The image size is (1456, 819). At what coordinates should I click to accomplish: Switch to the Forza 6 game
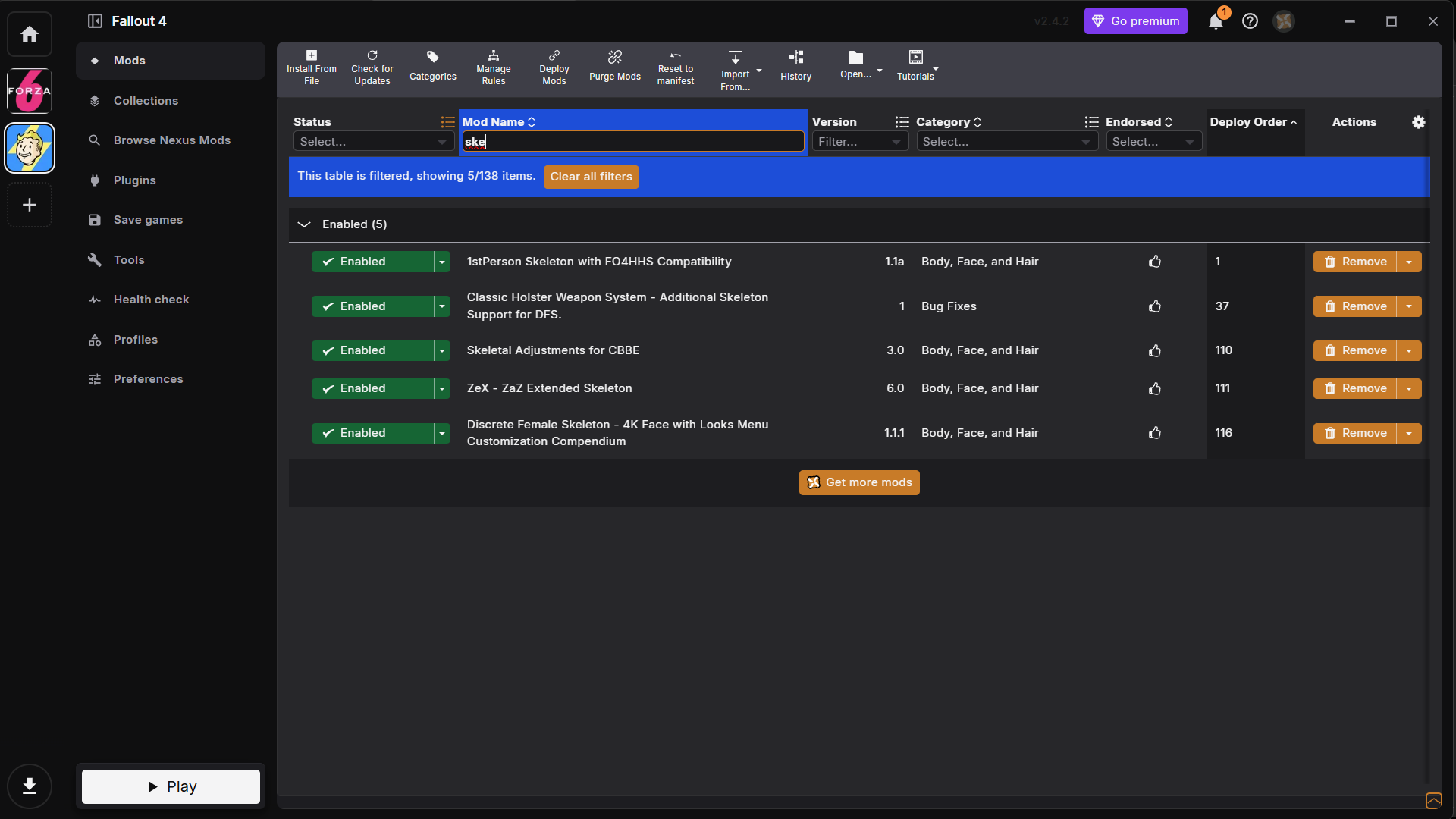coord(30,91)
